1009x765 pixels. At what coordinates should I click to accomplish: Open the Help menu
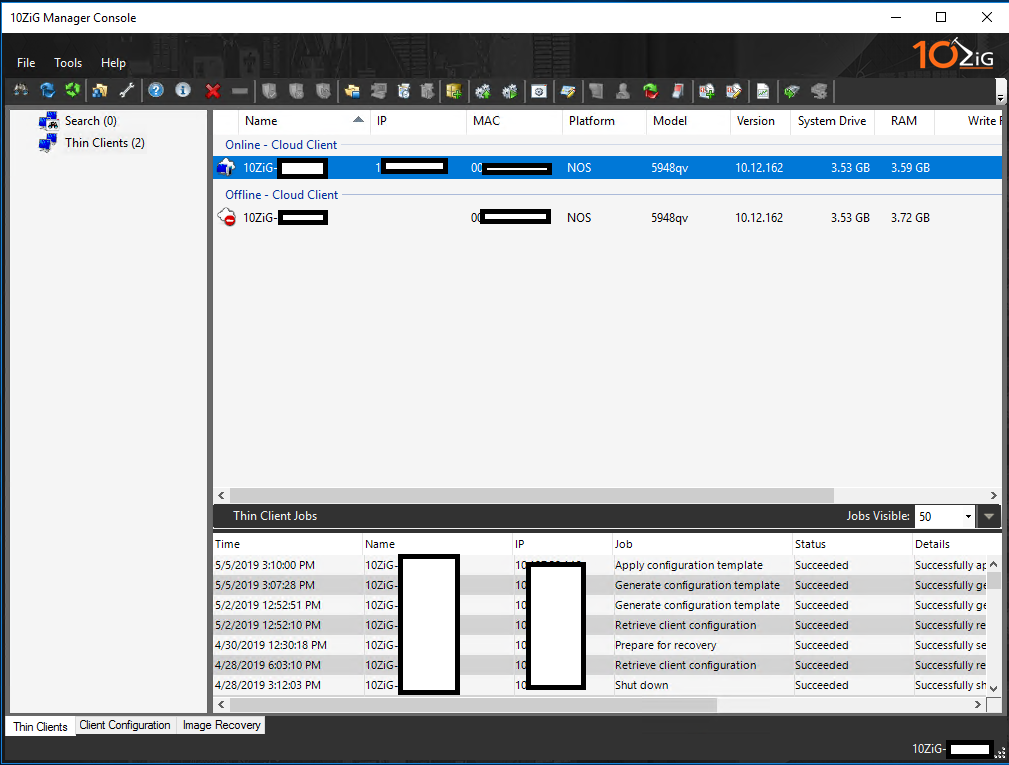click(x=113, y=62)
